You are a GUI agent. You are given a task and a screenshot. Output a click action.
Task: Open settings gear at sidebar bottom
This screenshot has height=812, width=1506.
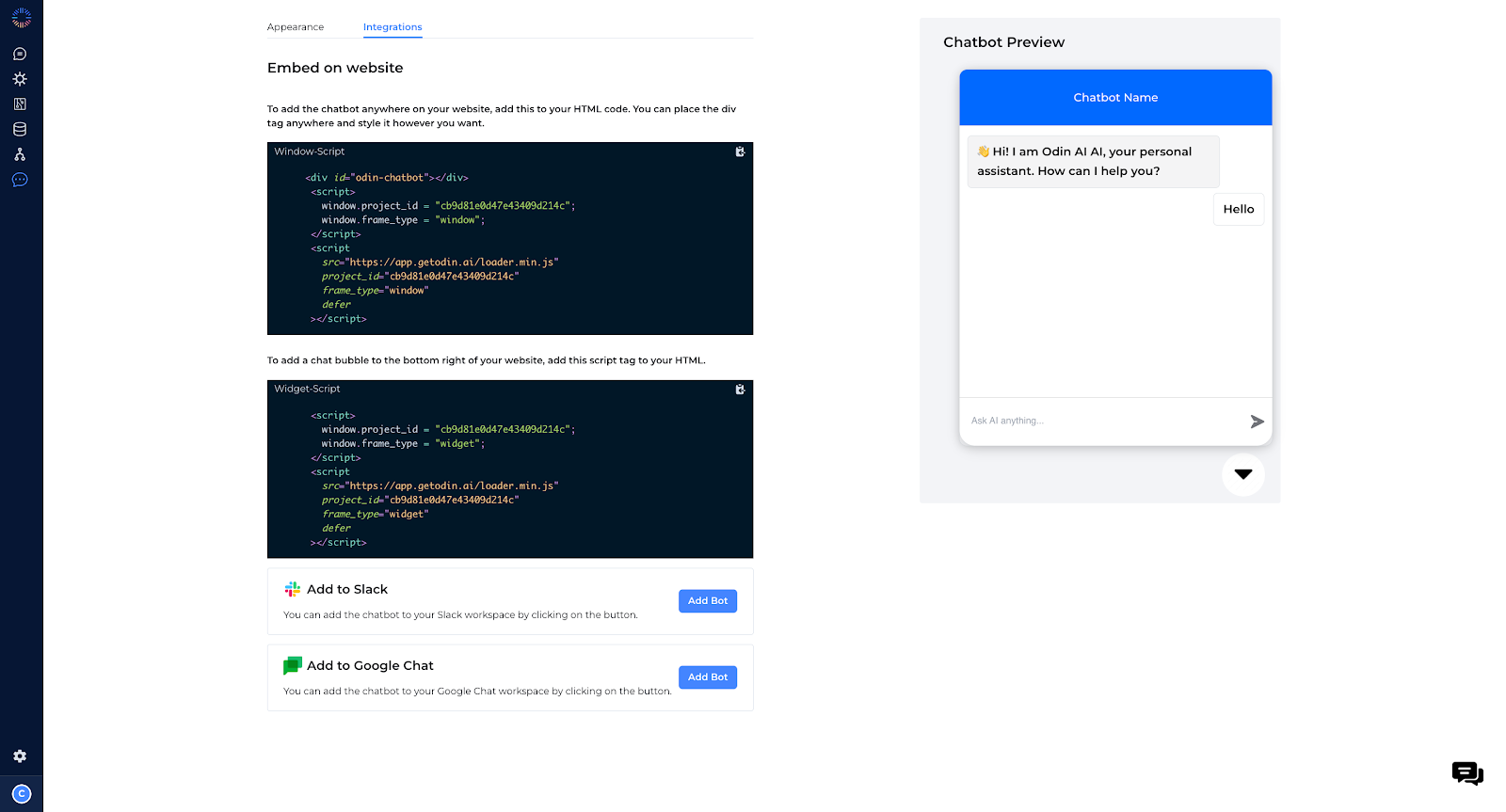click(20, 756)
